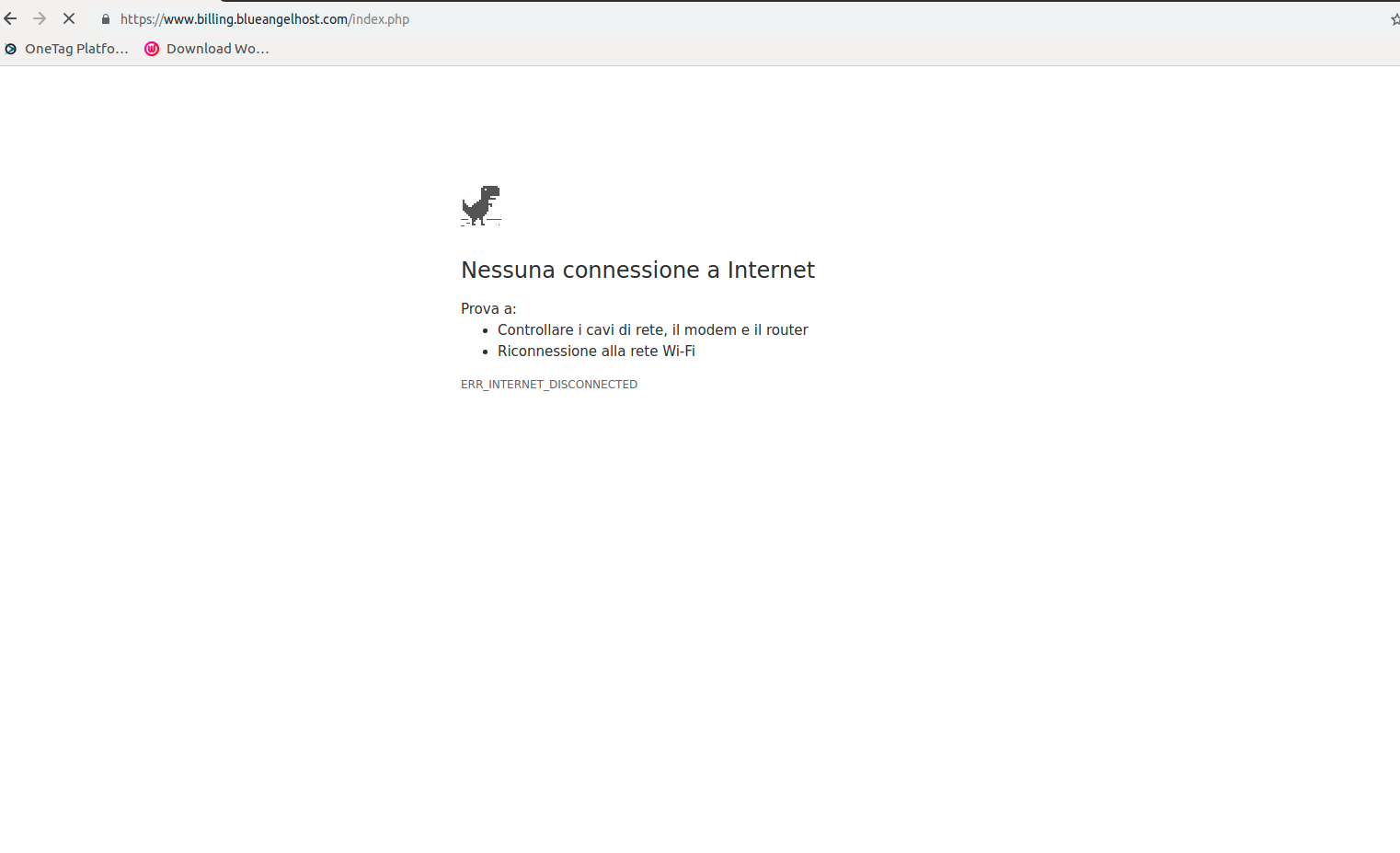Viewport: 1400px width, 853px height.
Task: Click the ERR_INTERNET_DISCONNECTED error code
Action: click(549, 385)
